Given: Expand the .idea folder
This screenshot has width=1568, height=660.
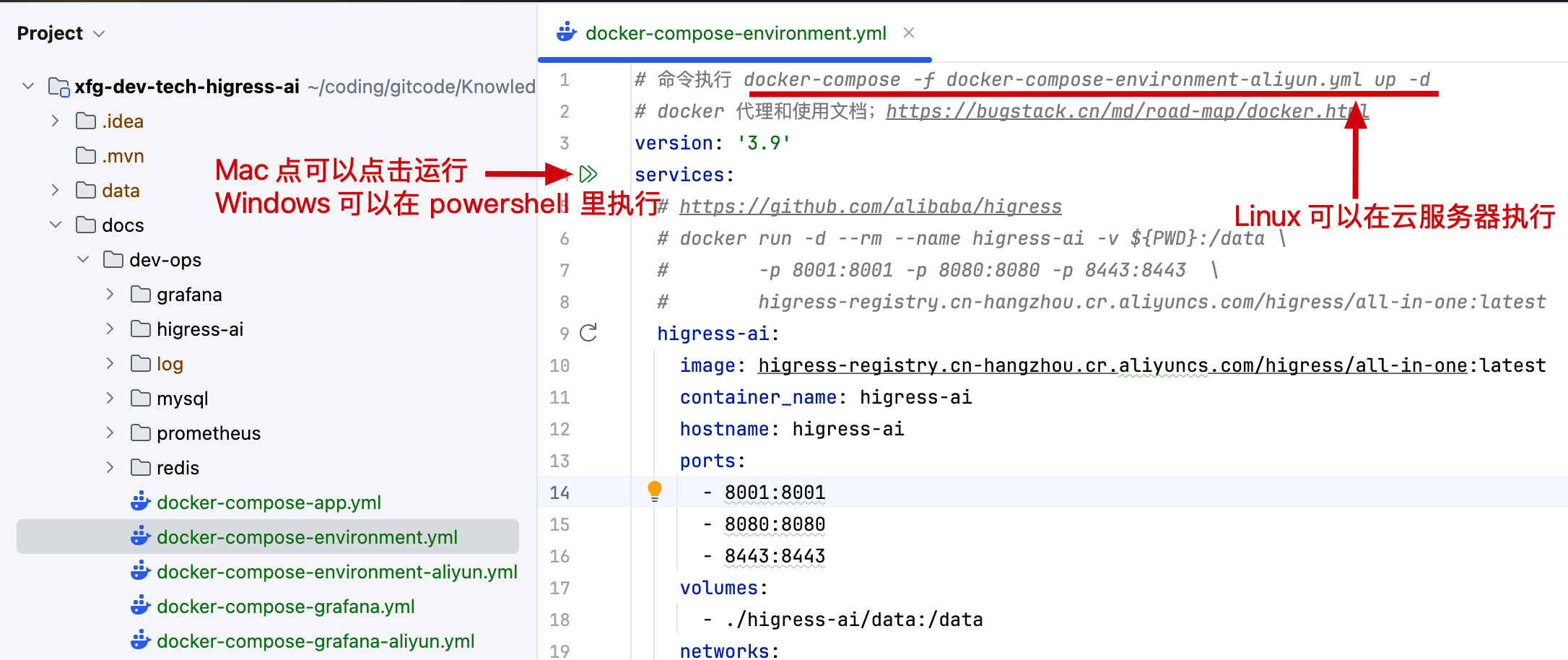Looking at the screenshot, I should (x=56, y=121).
